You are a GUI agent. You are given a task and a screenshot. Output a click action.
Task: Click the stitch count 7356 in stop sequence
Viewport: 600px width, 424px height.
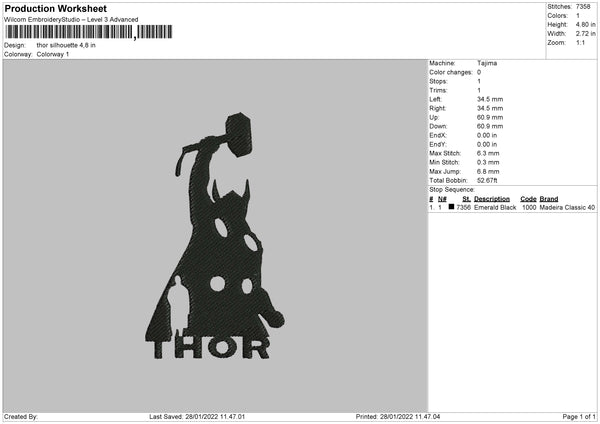pyautogui.click(x=463, y=207)
